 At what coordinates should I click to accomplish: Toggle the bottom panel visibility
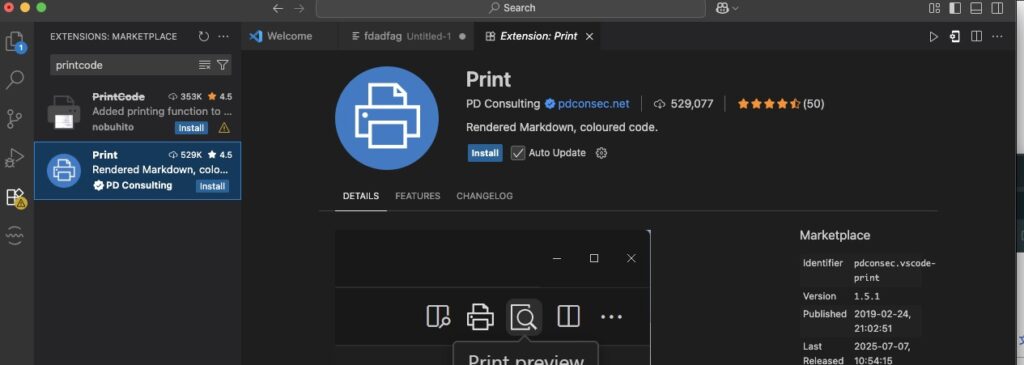976,8
